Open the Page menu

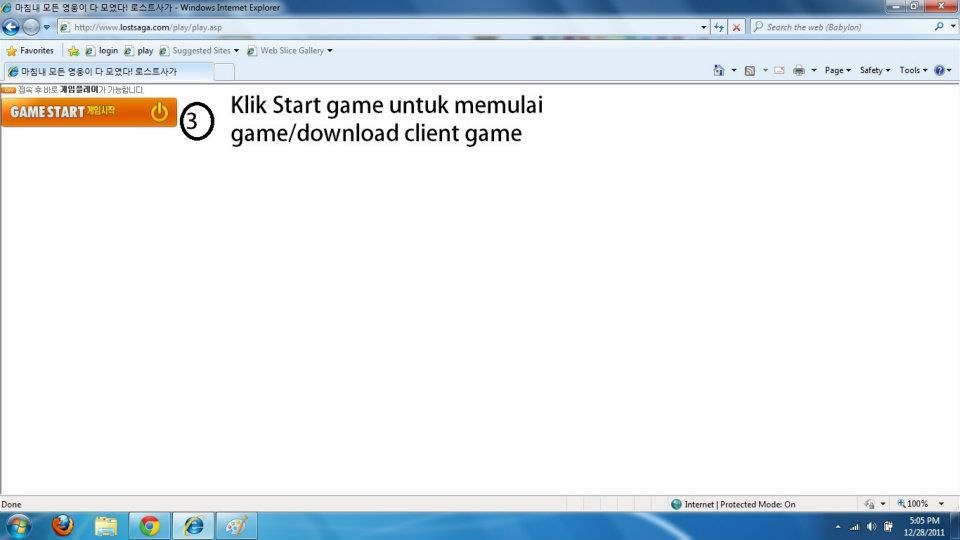click(x=838, y=70)
